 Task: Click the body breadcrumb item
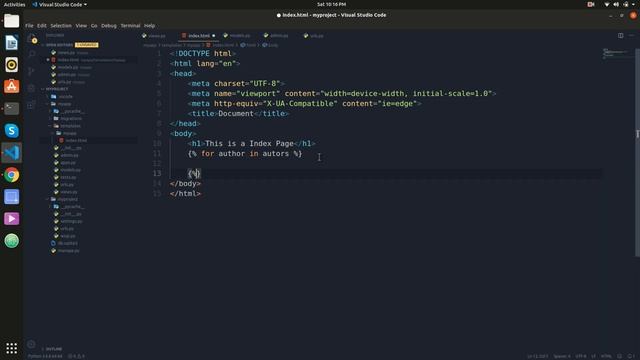pyautogui.click(x=271, y=45)
